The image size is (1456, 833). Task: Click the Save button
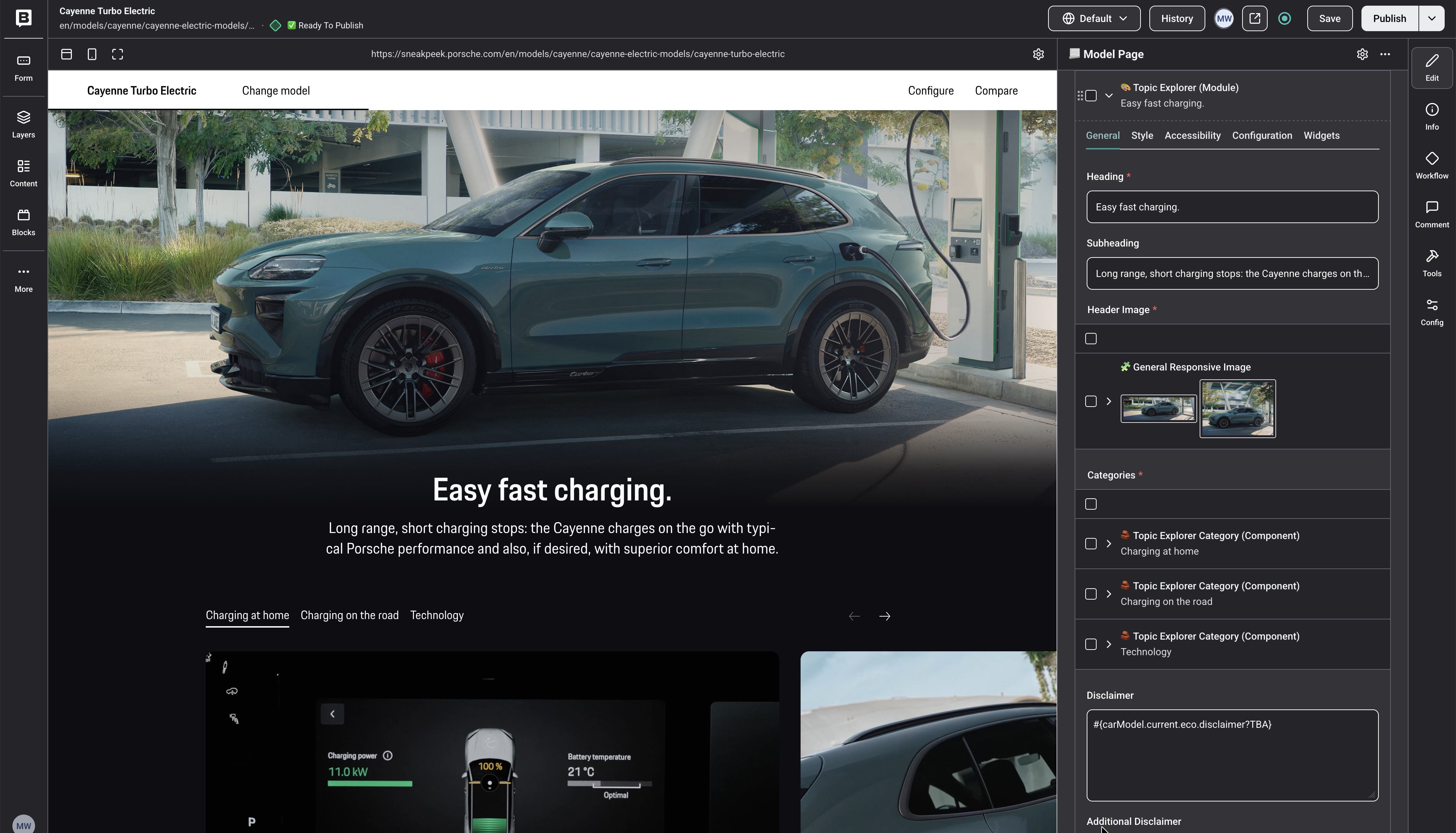[1329, 18]
